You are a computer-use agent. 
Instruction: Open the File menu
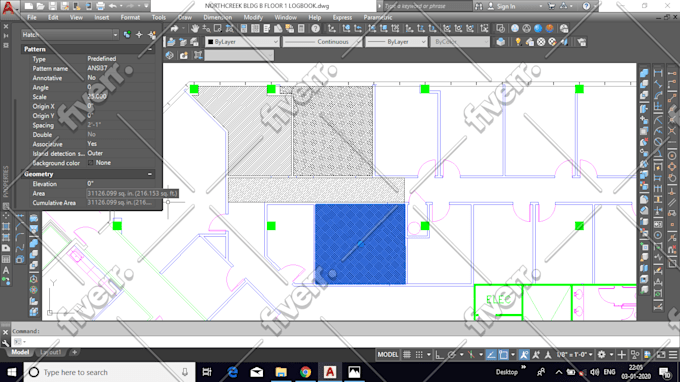tap(32, 17)
